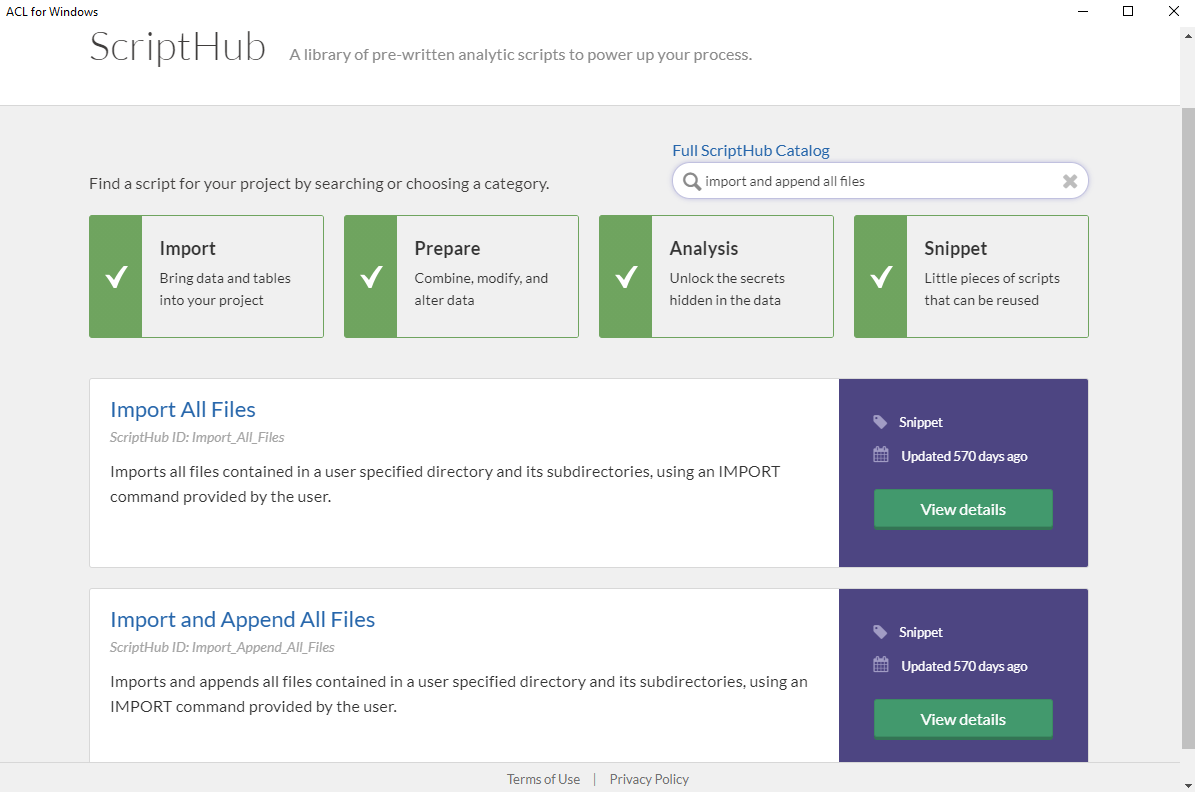Clear the search box with X icon
This screenshot has width=1195, height=792.
tap(1069, 181)
